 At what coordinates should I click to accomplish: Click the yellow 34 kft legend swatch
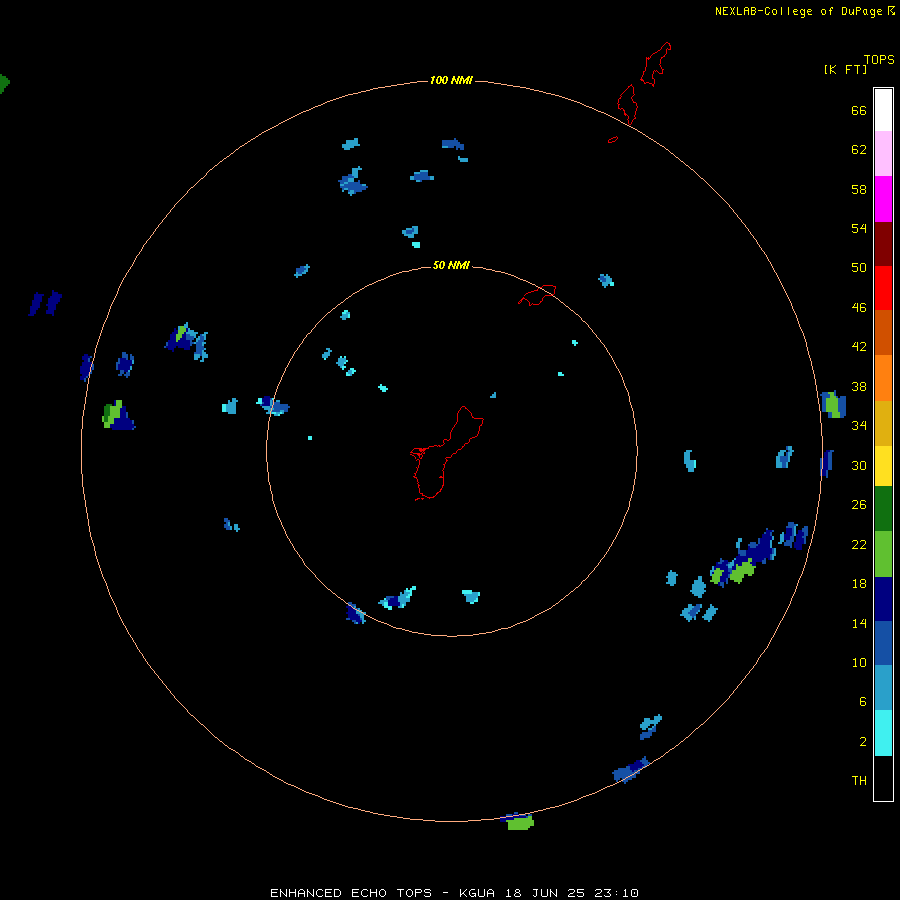(883, 466)
